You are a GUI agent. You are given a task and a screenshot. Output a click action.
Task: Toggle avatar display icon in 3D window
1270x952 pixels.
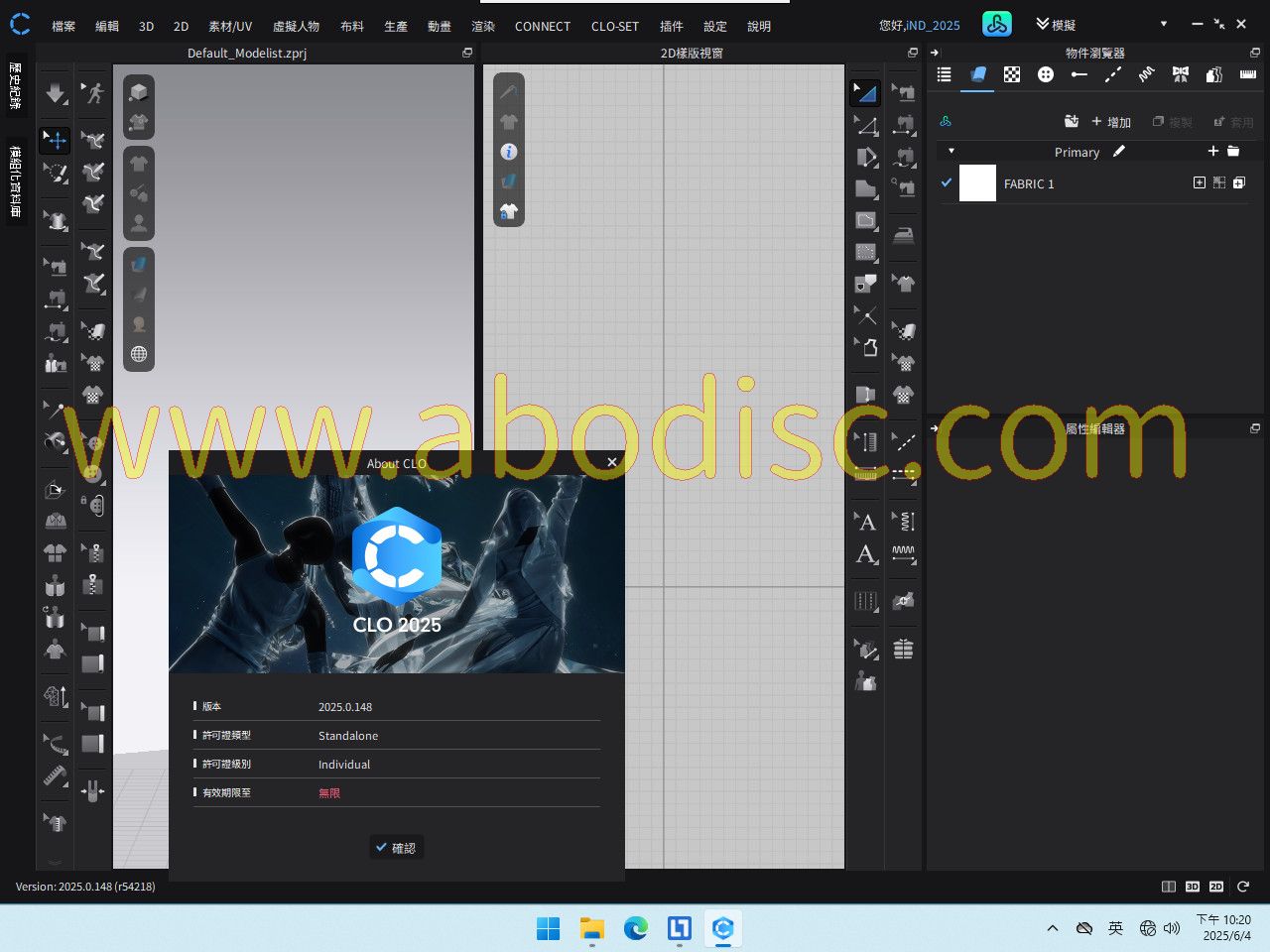pos(139,223)
